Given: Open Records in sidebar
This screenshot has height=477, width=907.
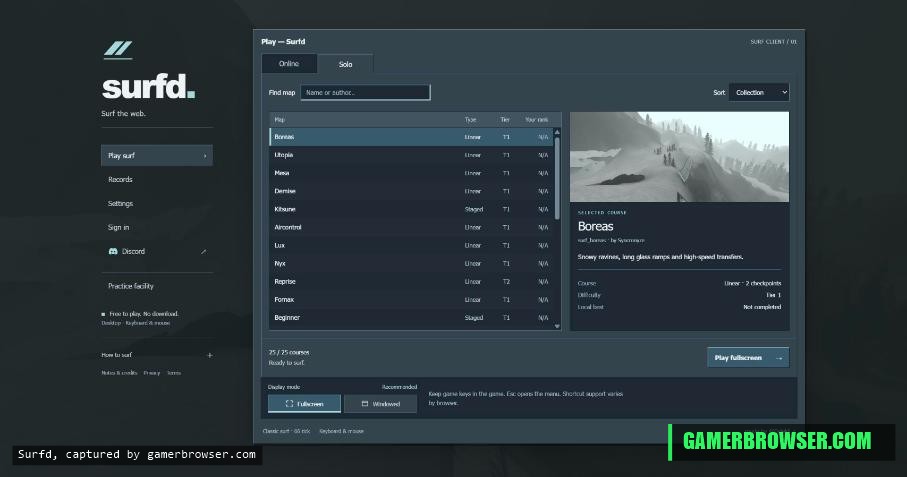Looking at the screenshot, I should [x=120, y=180].
